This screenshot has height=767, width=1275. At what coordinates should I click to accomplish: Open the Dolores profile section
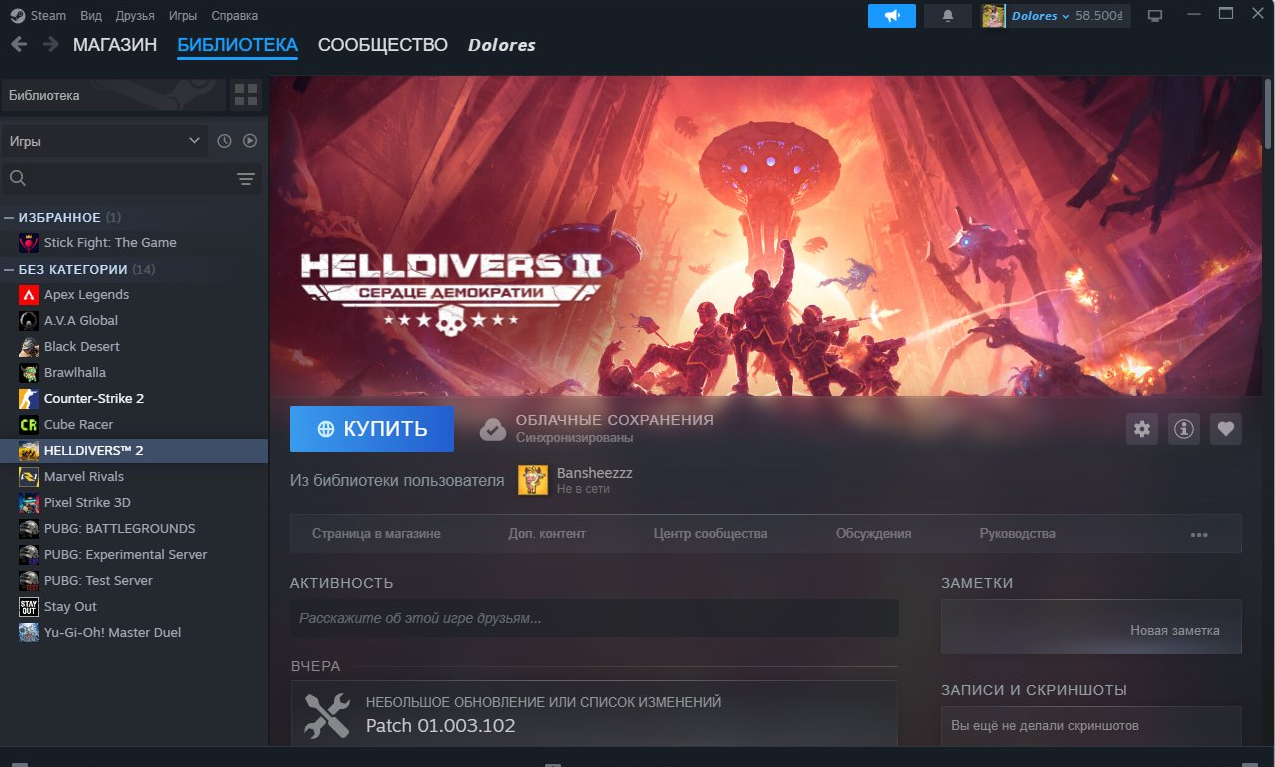click(x=502, y=45)
